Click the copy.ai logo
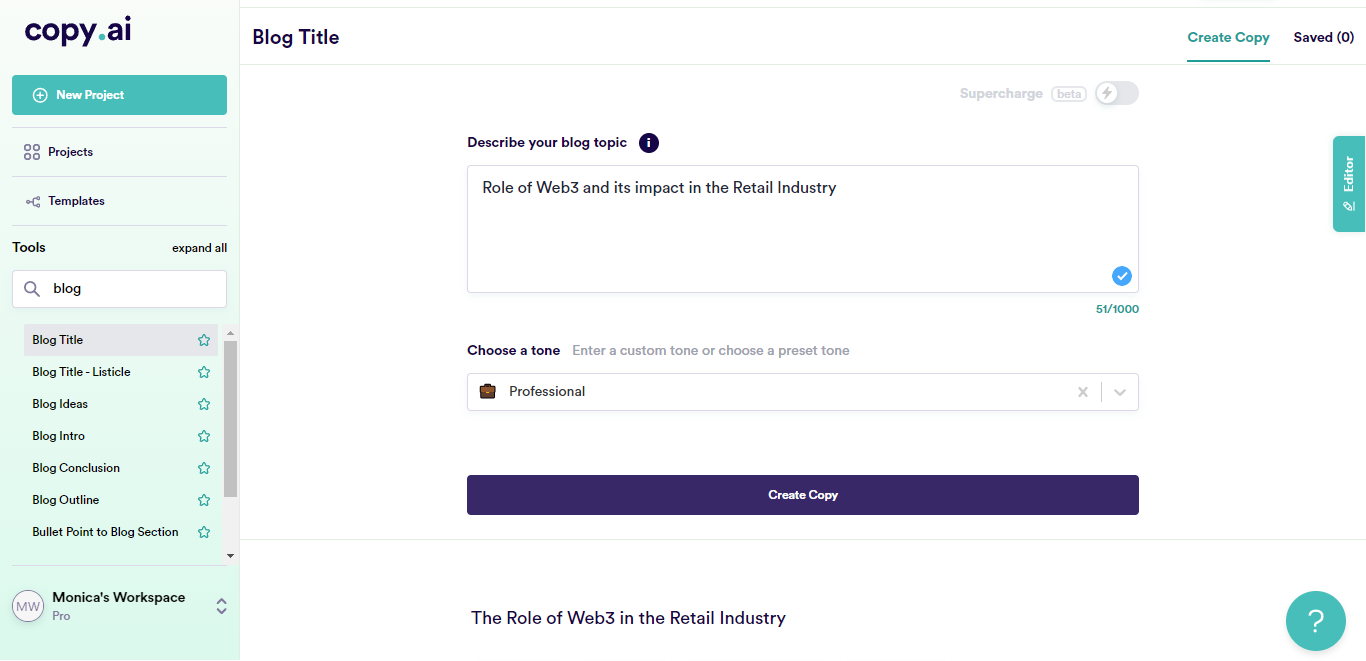The width and height of the screenshot is (1366, 661). (78, 32)
